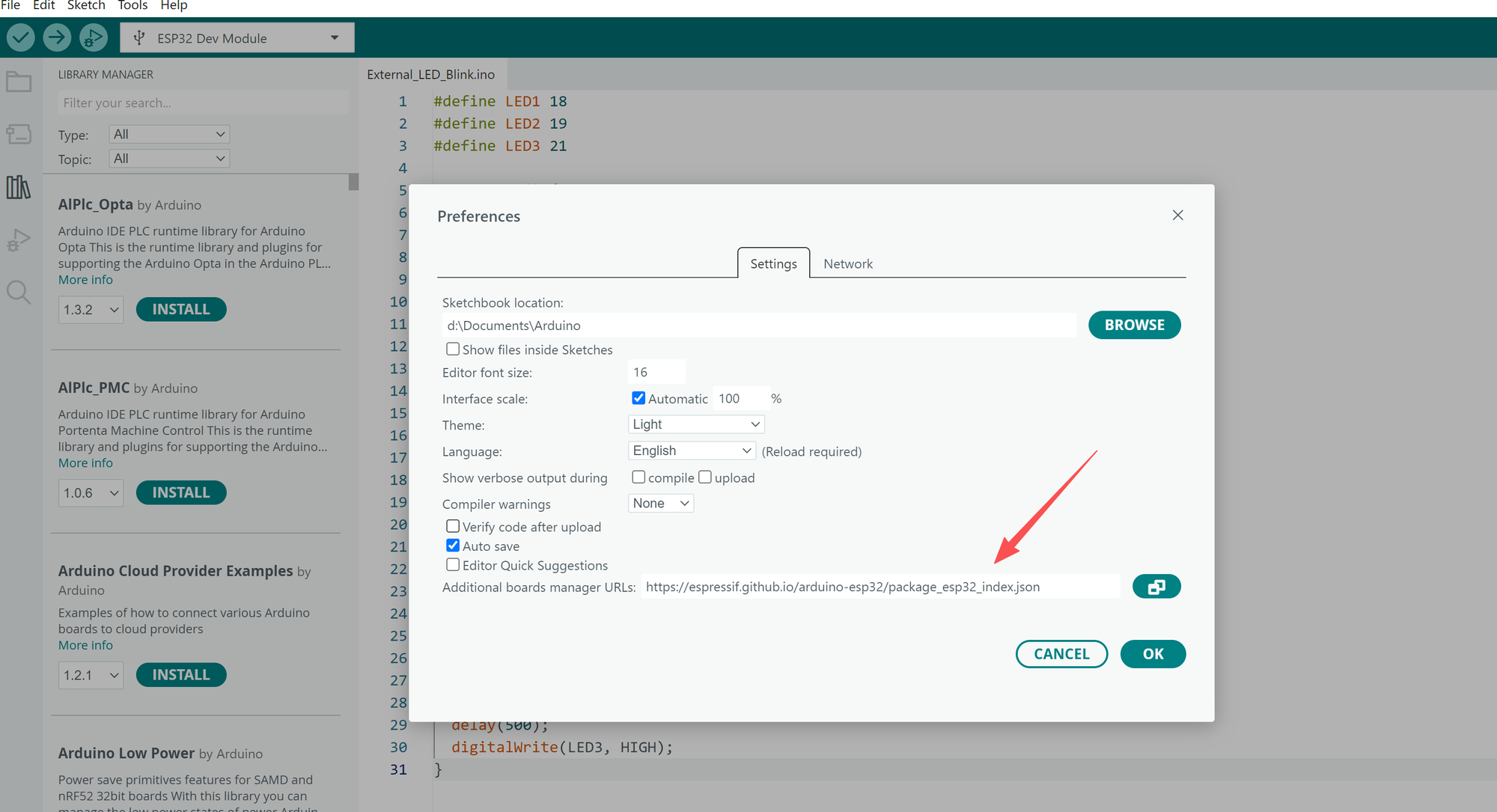
Task: Open the Tools menu
Action: 132,6
